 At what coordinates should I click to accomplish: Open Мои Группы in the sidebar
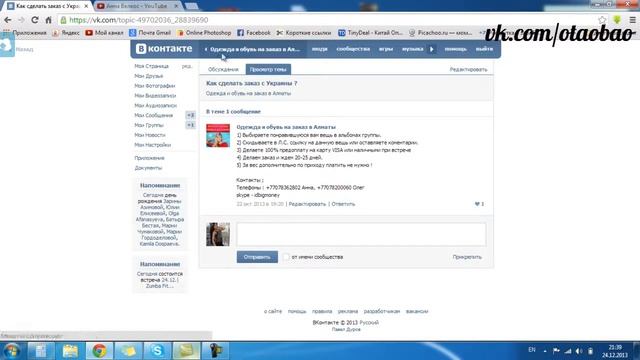[x=149, y=125]
